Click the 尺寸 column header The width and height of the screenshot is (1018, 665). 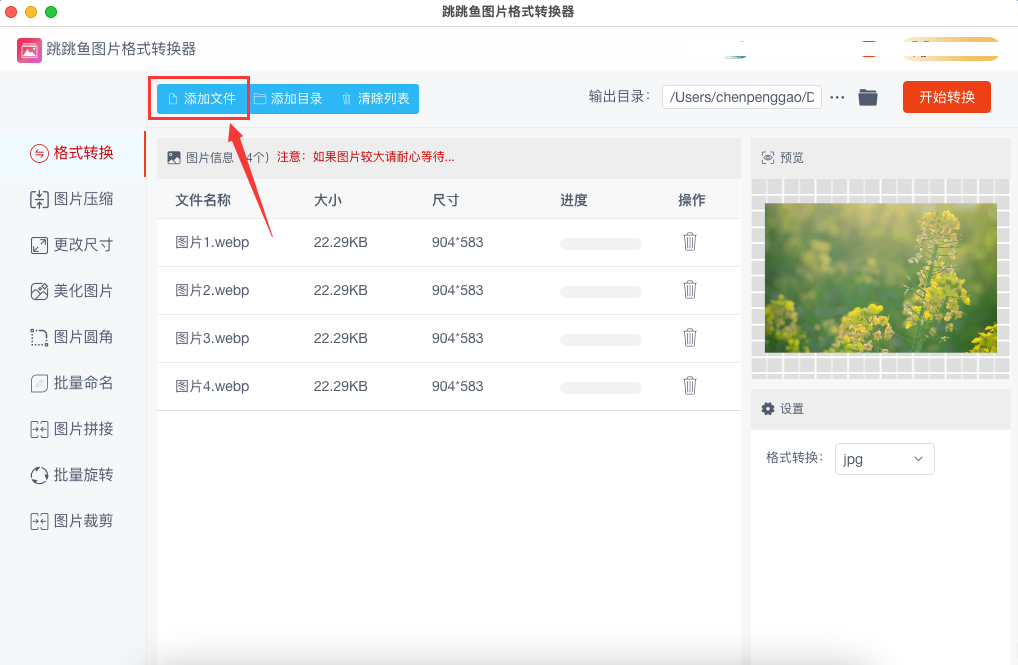coord(445,200)
